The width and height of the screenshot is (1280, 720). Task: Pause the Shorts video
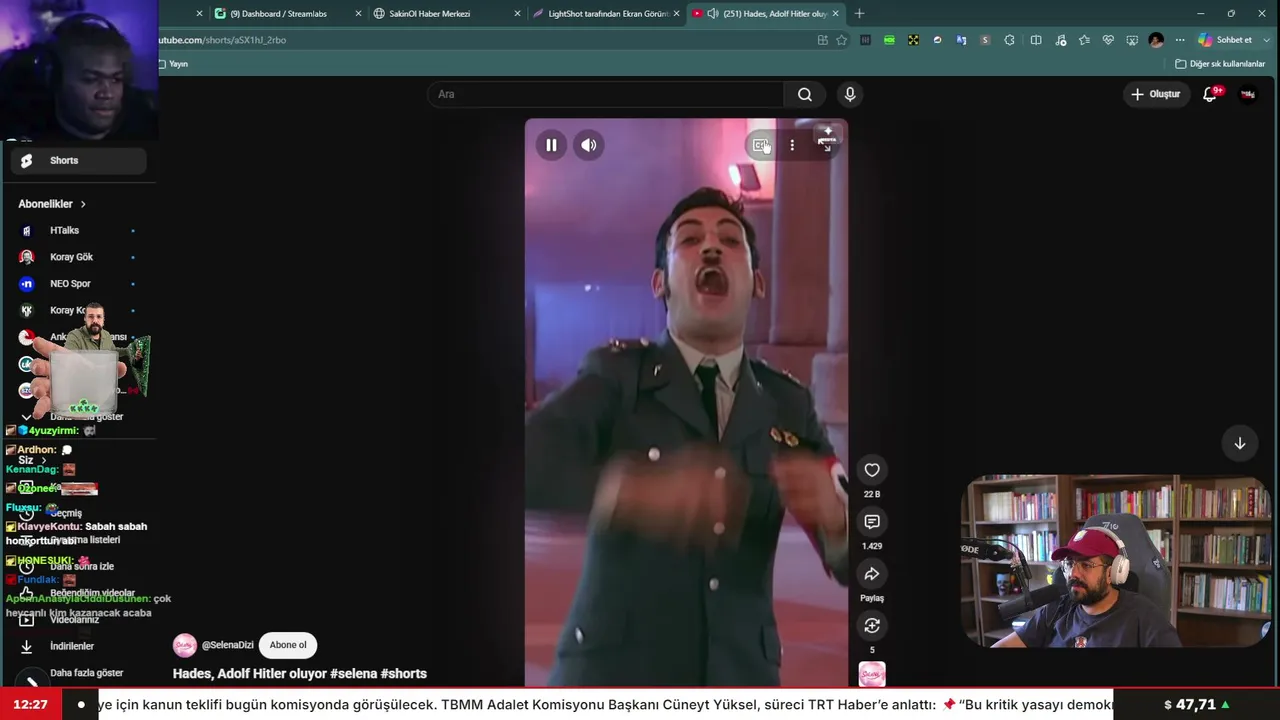coord(551,145)
